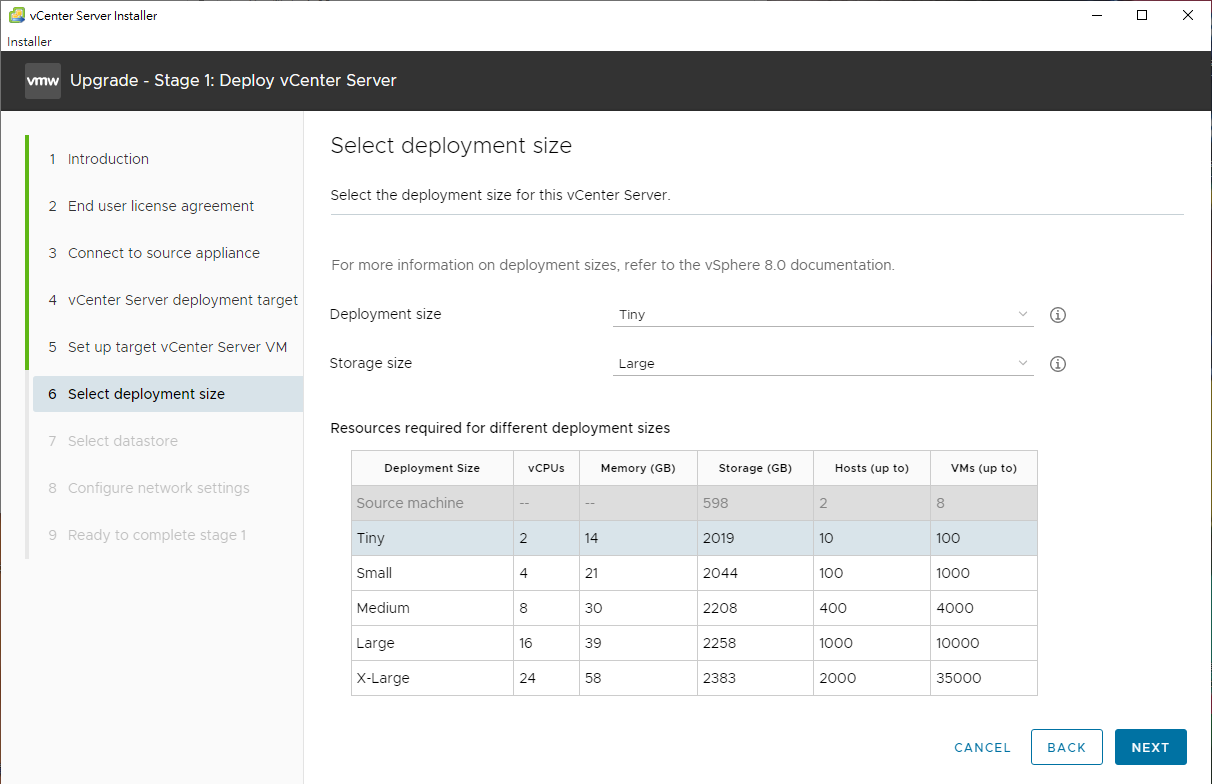Viewport: 1212px width, 784px height.
Task: Go to step 2 End user license agreement
Action: click(x=161, y=206)
